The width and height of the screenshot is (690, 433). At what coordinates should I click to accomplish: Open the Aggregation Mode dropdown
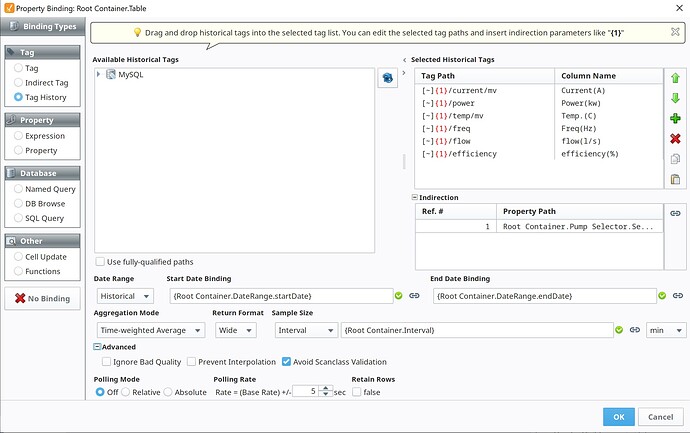[151, 330]
